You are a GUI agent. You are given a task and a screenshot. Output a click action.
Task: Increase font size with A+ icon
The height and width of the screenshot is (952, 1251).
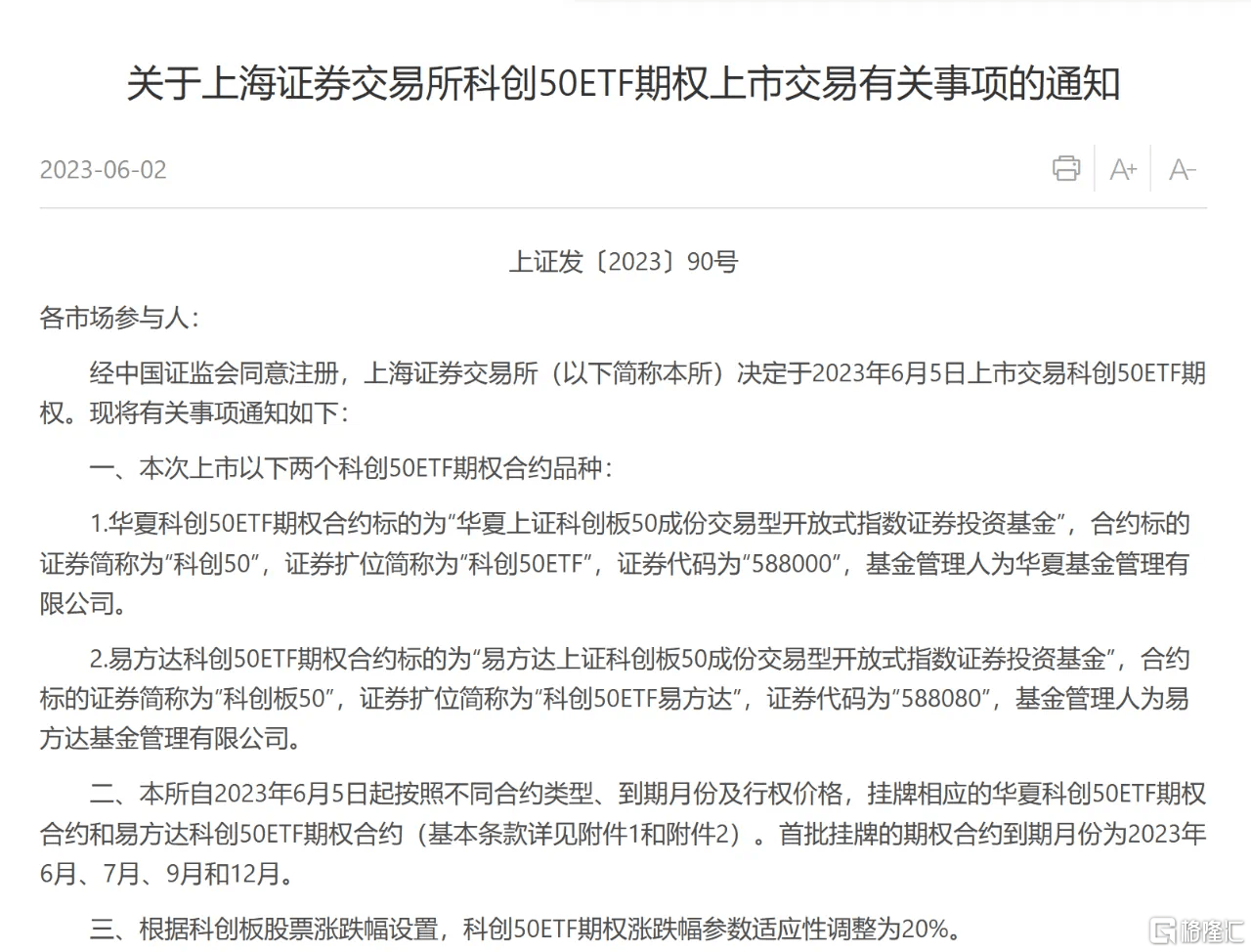[x=1124, y=170]
